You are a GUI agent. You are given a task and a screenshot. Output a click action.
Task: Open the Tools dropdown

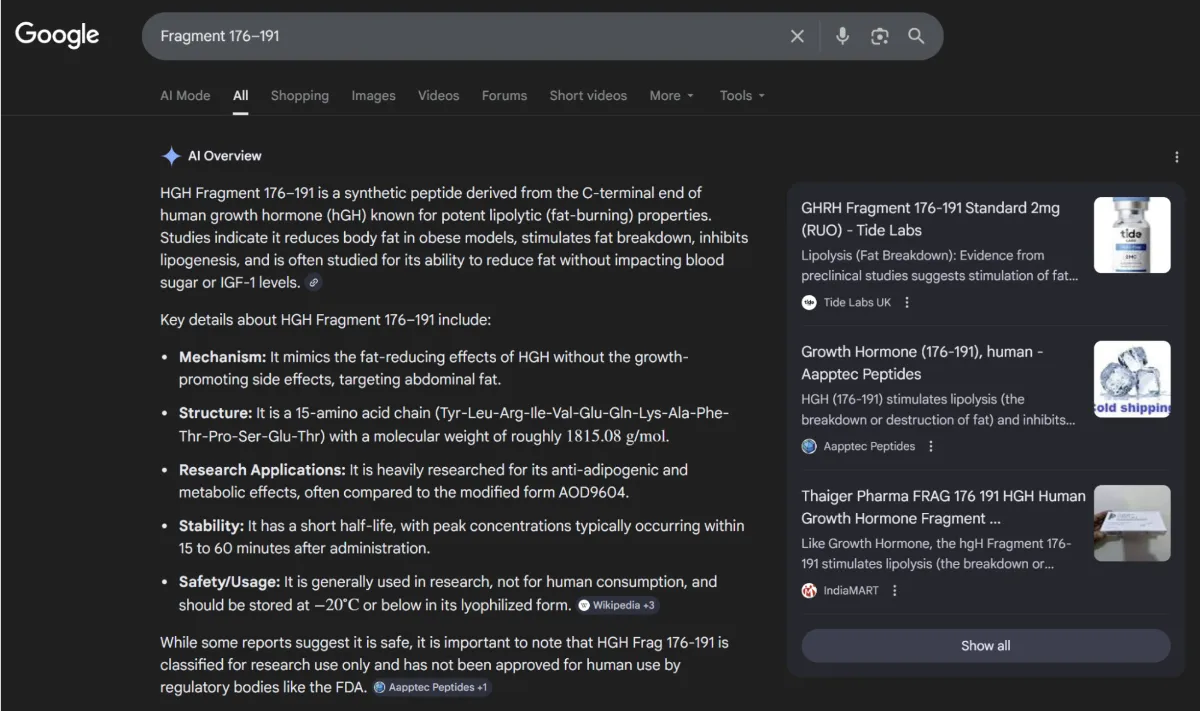point(741,95)
